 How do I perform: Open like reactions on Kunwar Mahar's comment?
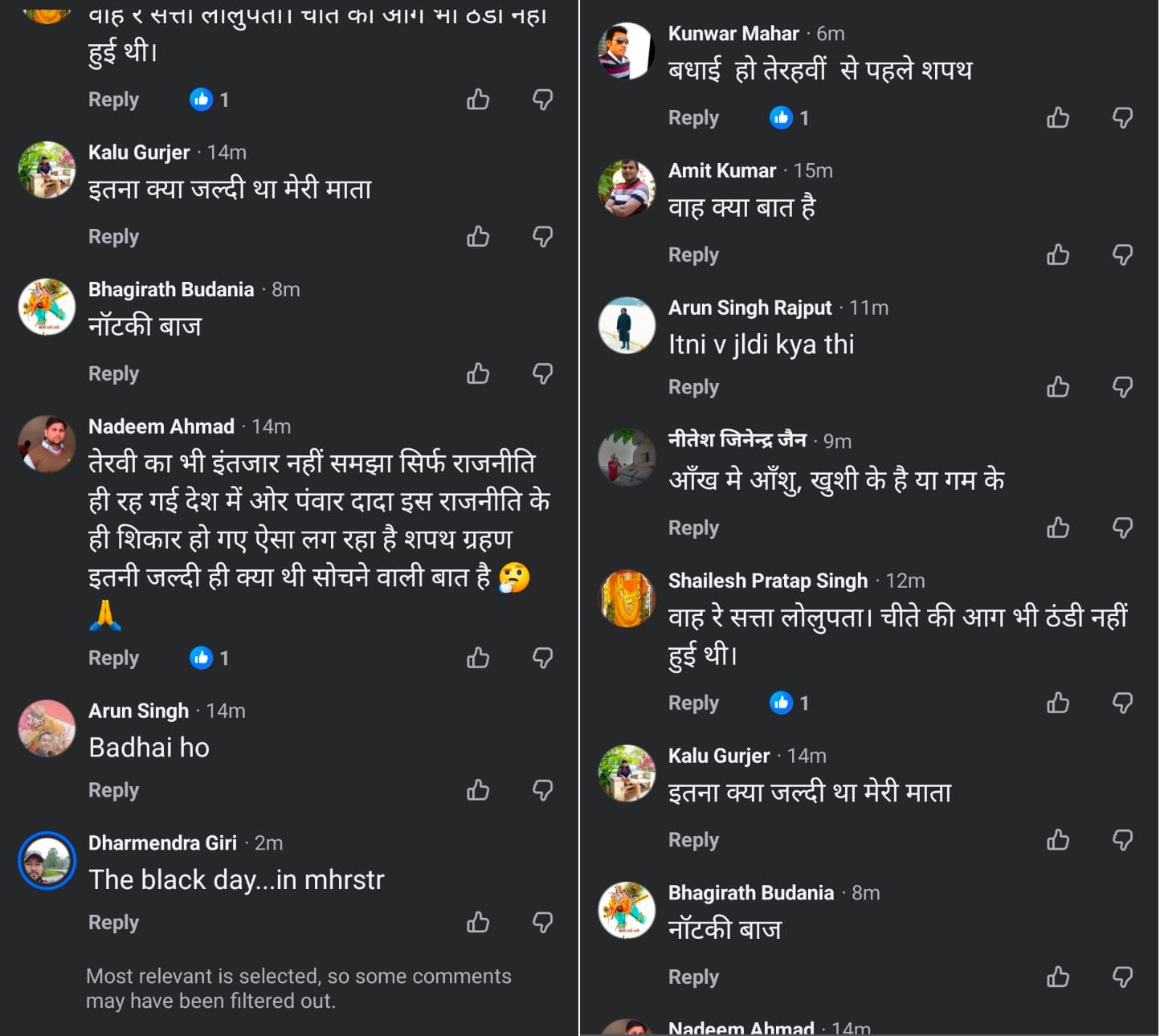point(790,118)
